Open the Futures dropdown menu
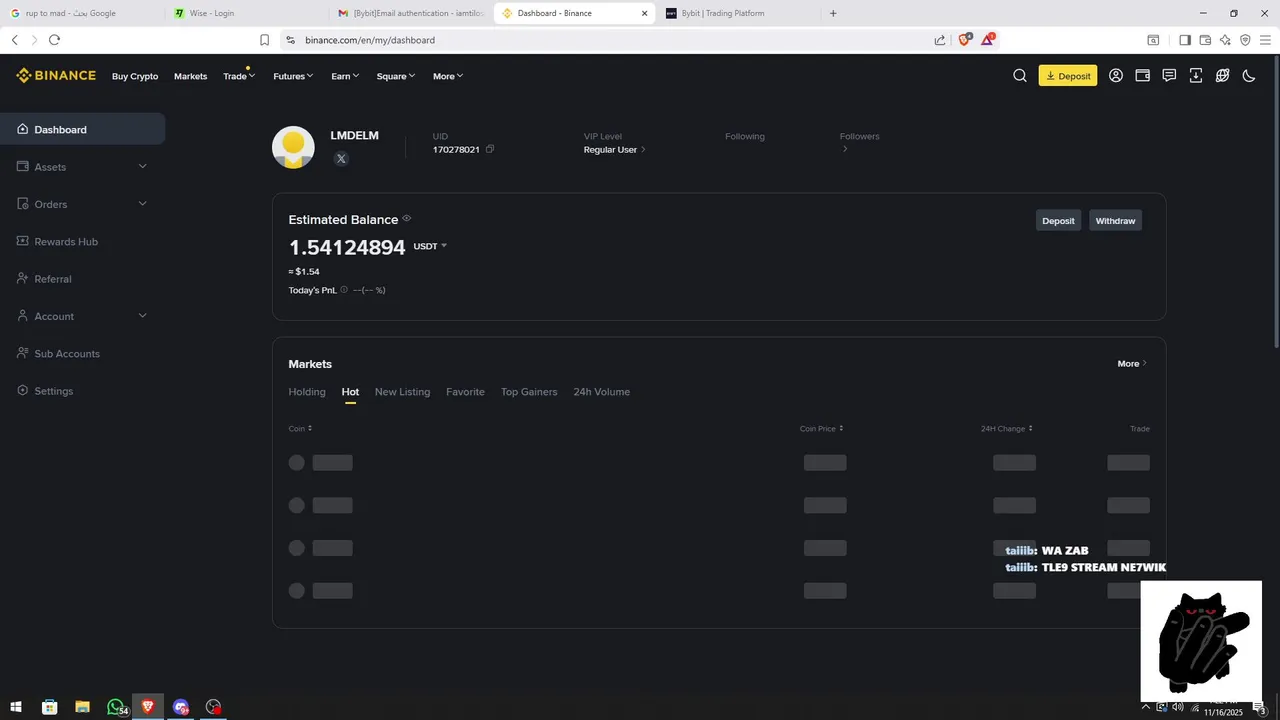Screen dimensions: 1280x720 [x=293, y=76]
